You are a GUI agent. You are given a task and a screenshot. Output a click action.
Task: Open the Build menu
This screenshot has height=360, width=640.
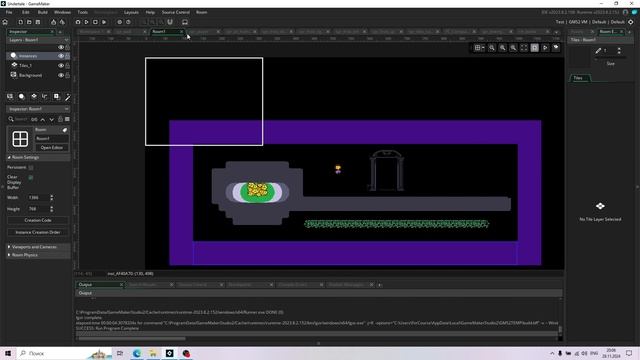pyautogui.click(x=42, y=12)
